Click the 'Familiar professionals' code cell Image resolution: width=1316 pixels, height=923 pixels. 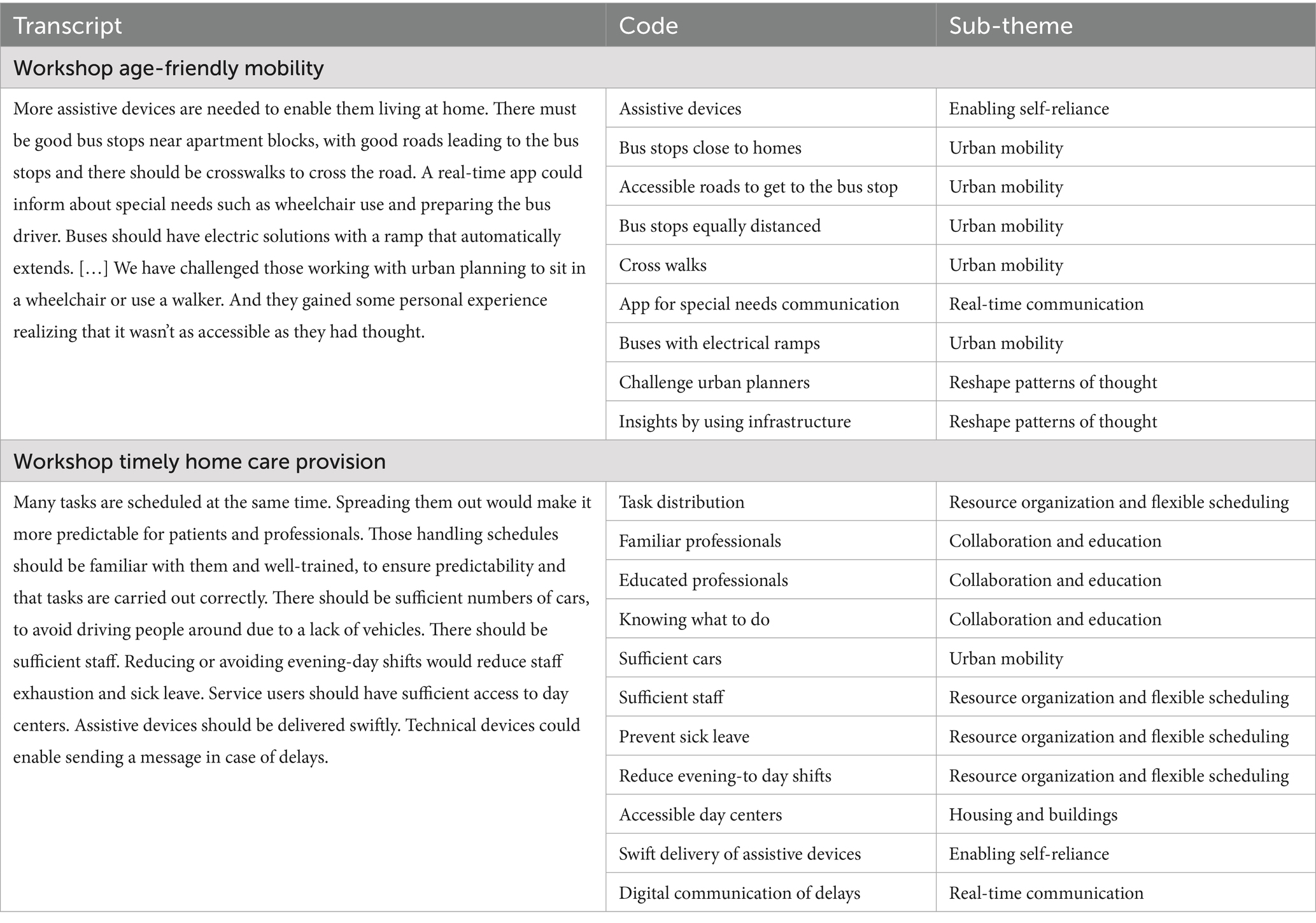click(700, 541)
